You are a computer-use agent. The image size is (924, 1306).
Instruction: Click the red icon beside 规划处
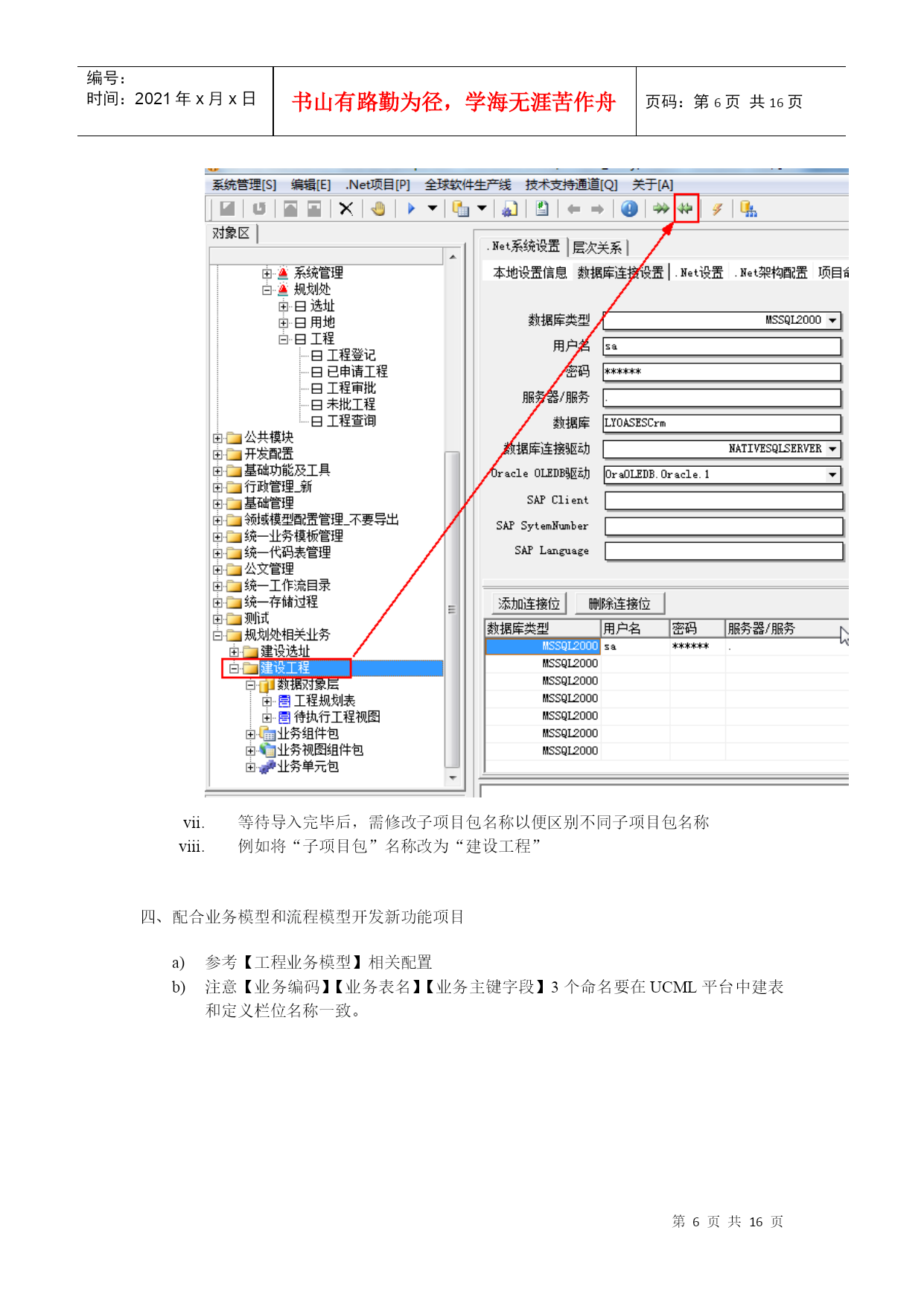283,290
